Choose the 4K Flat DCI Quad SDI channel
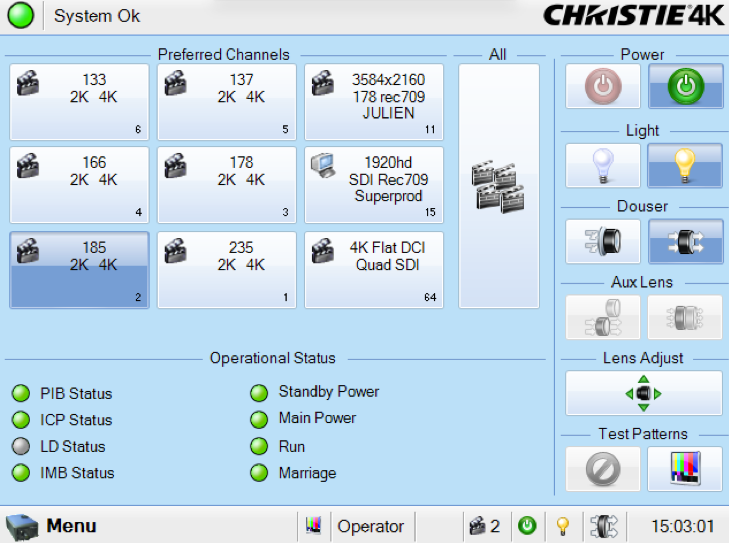Image resolution: width=729 pixels, height=543 pixels. (374, 269)
